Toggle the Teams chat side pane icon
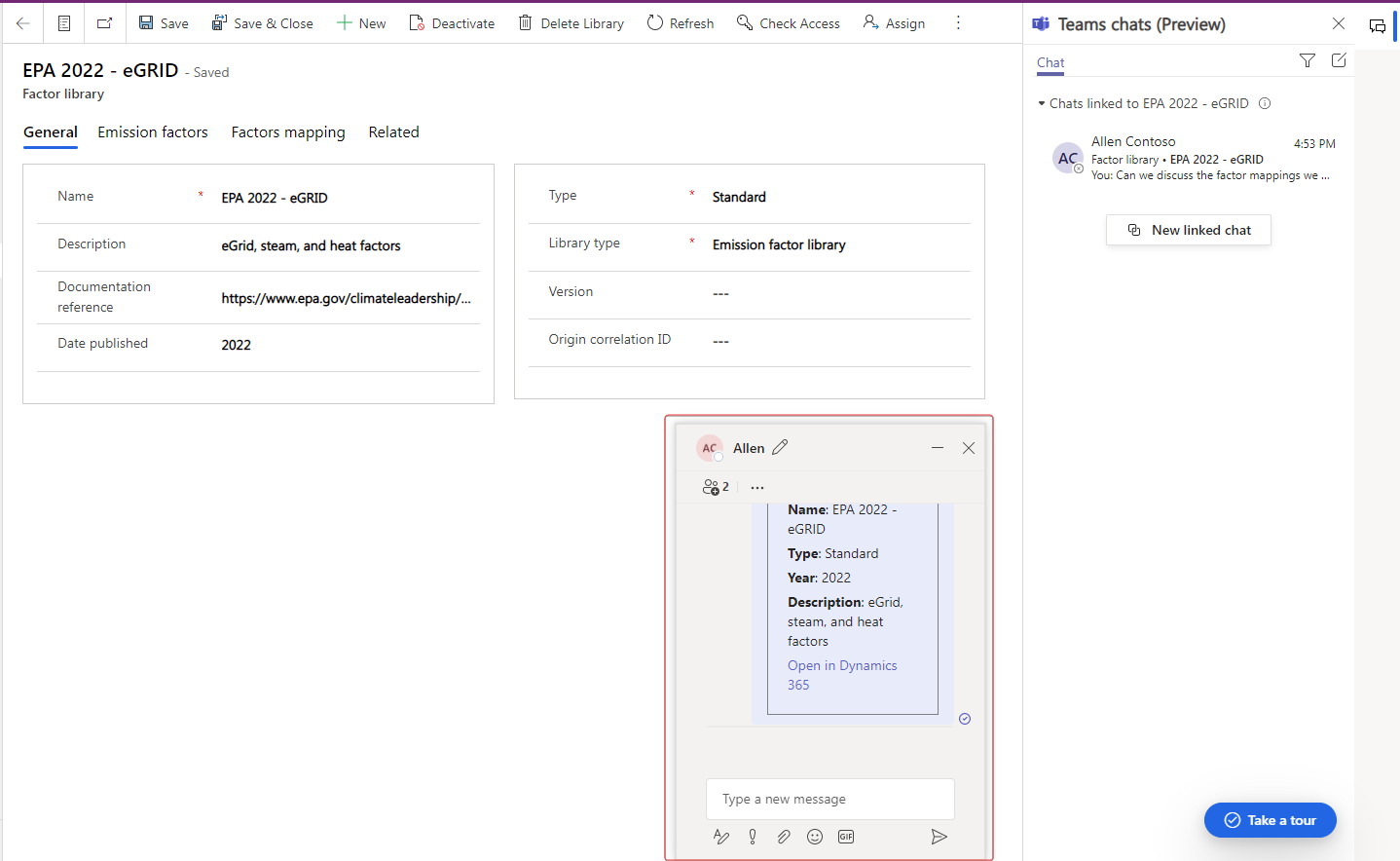This screenshot has width=1400, height=861. (x=1378, y=26)
